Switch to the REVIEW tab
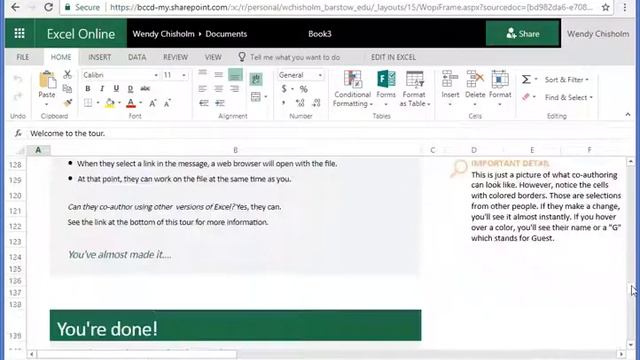The height and width of the screenshot is (360, 640). coord(176,57)
